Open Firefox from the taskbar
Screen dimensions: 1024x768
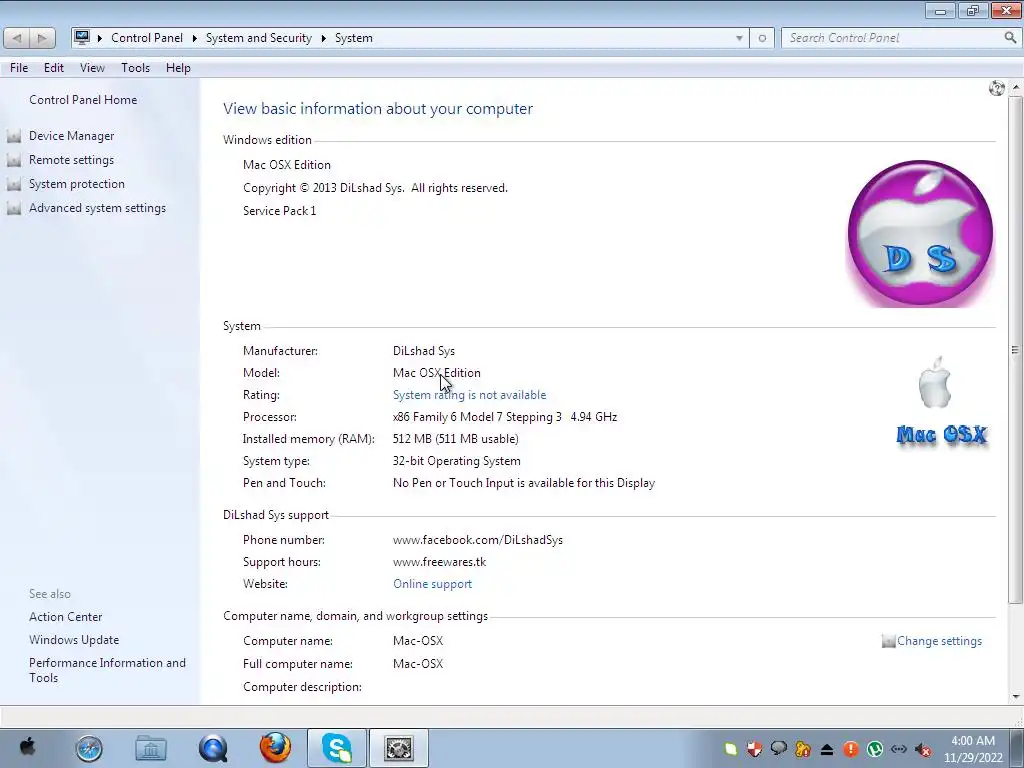(275, 748)
